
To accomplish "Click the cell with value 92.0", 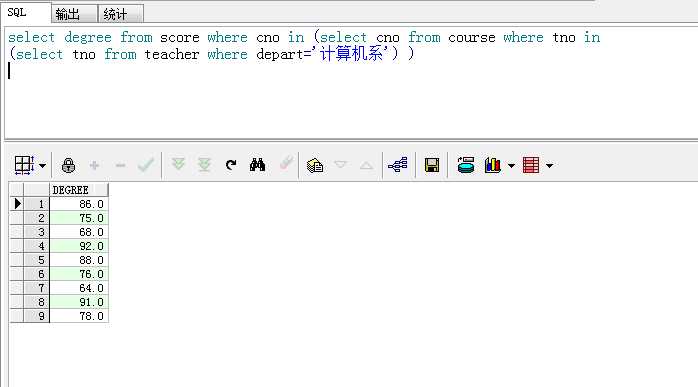I will (79, 246).
